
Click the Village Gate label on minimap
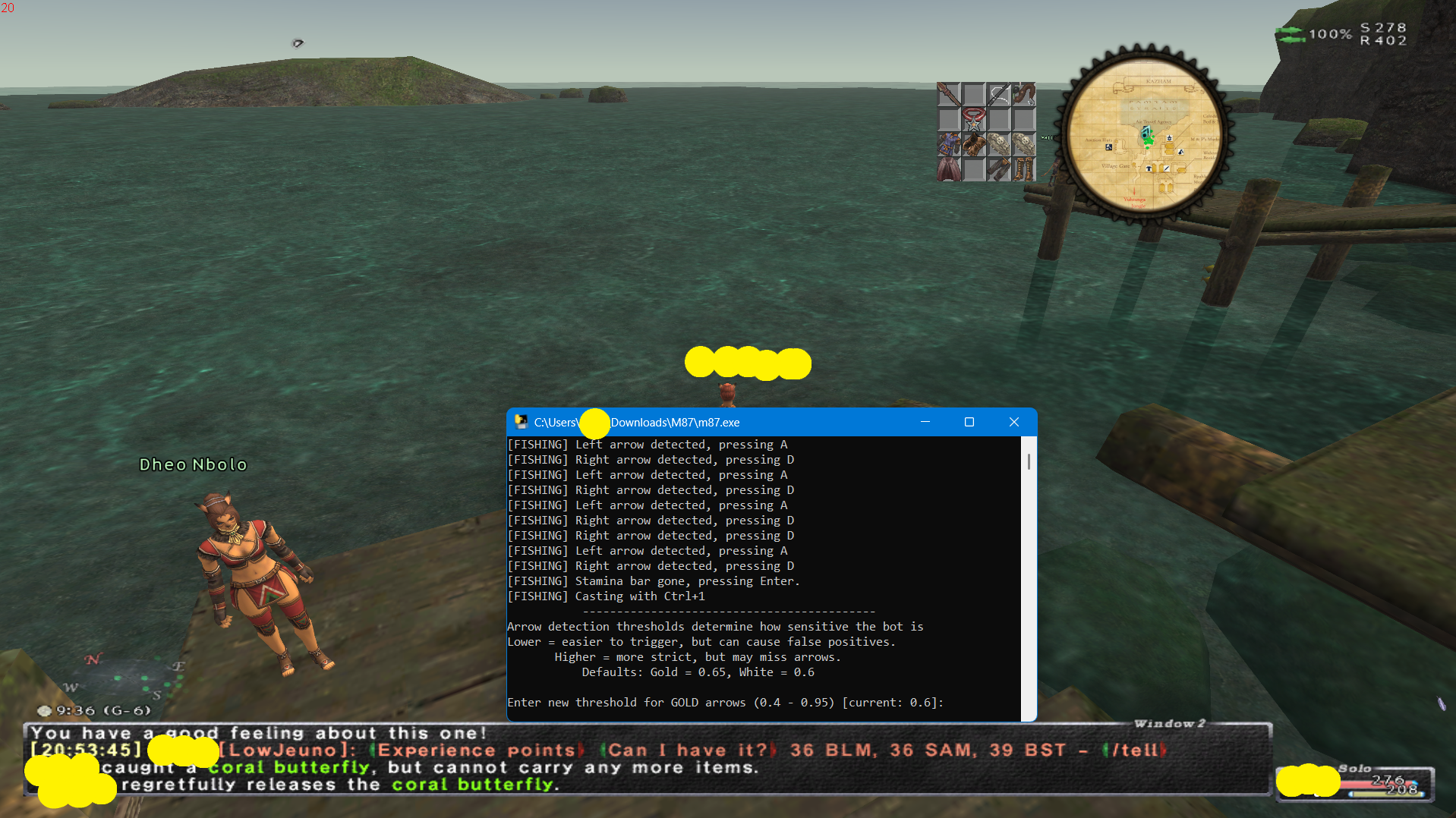[x=1116, y=166]
